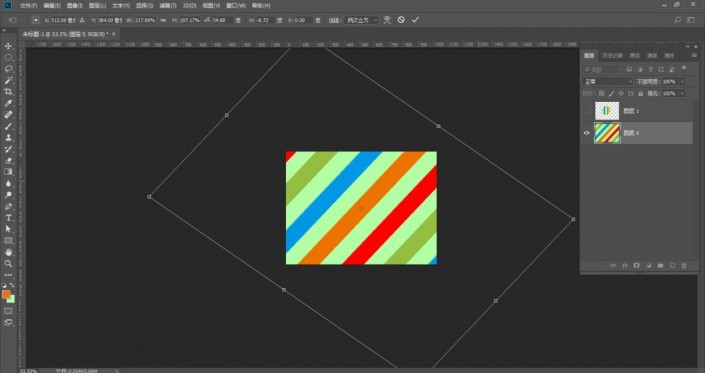This screenshot has width=705, height=373.
Task: Toggle lock transparent pixels
Action: tap(601, 93)
